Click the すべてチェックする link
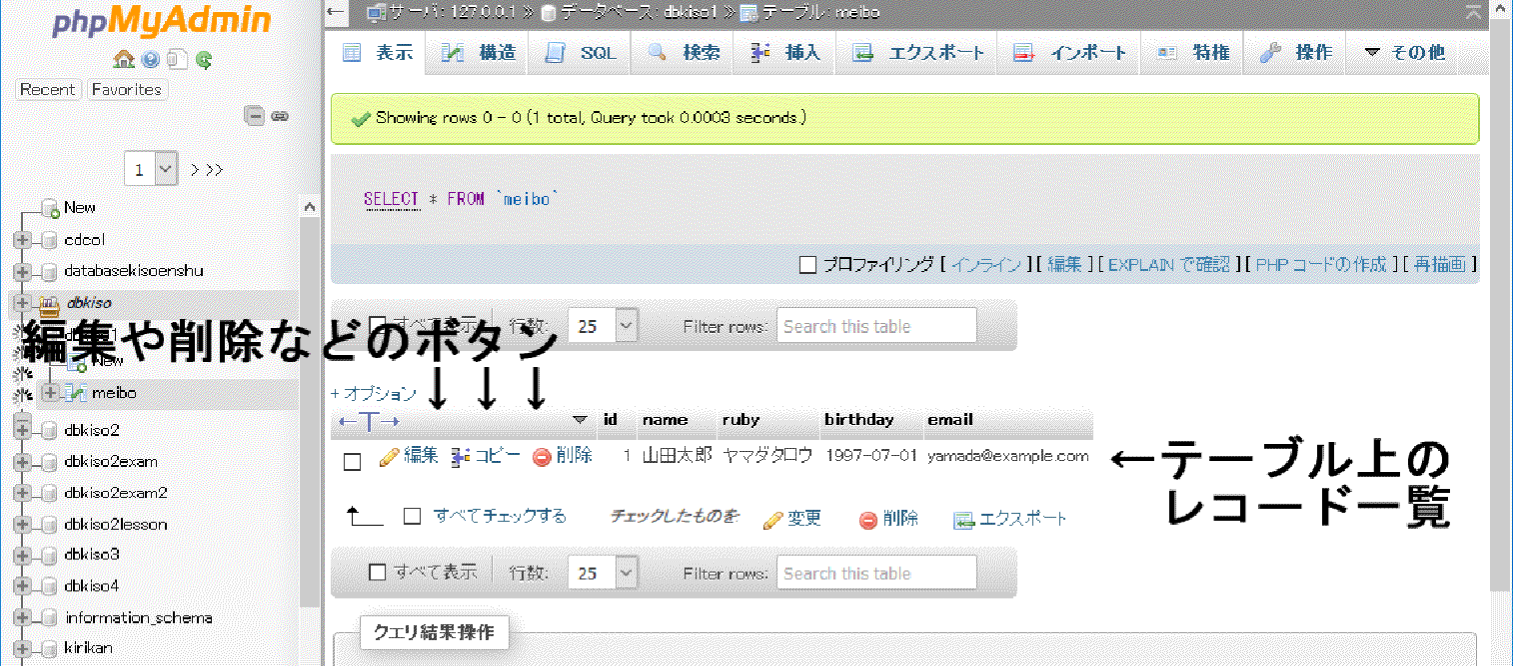The height and width of the screenshot is (667, 1514). coord(500,516)
